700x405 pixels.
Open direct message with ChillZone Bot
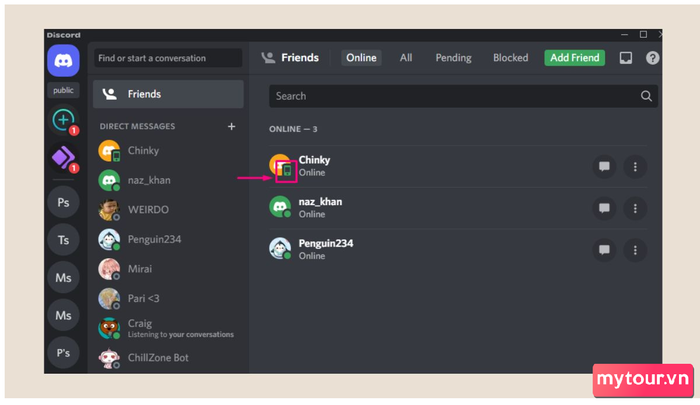coord(168,358)
